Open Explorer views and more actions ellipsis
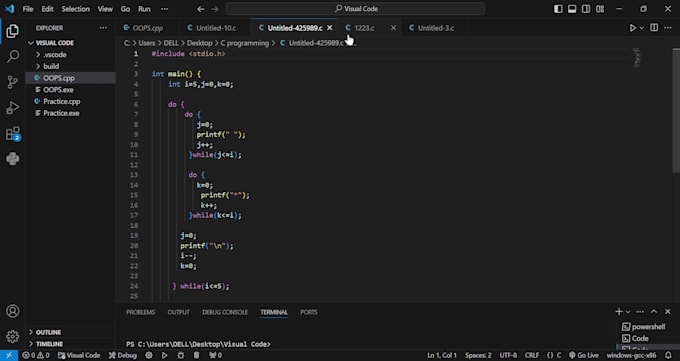 (x=103, y=28)
